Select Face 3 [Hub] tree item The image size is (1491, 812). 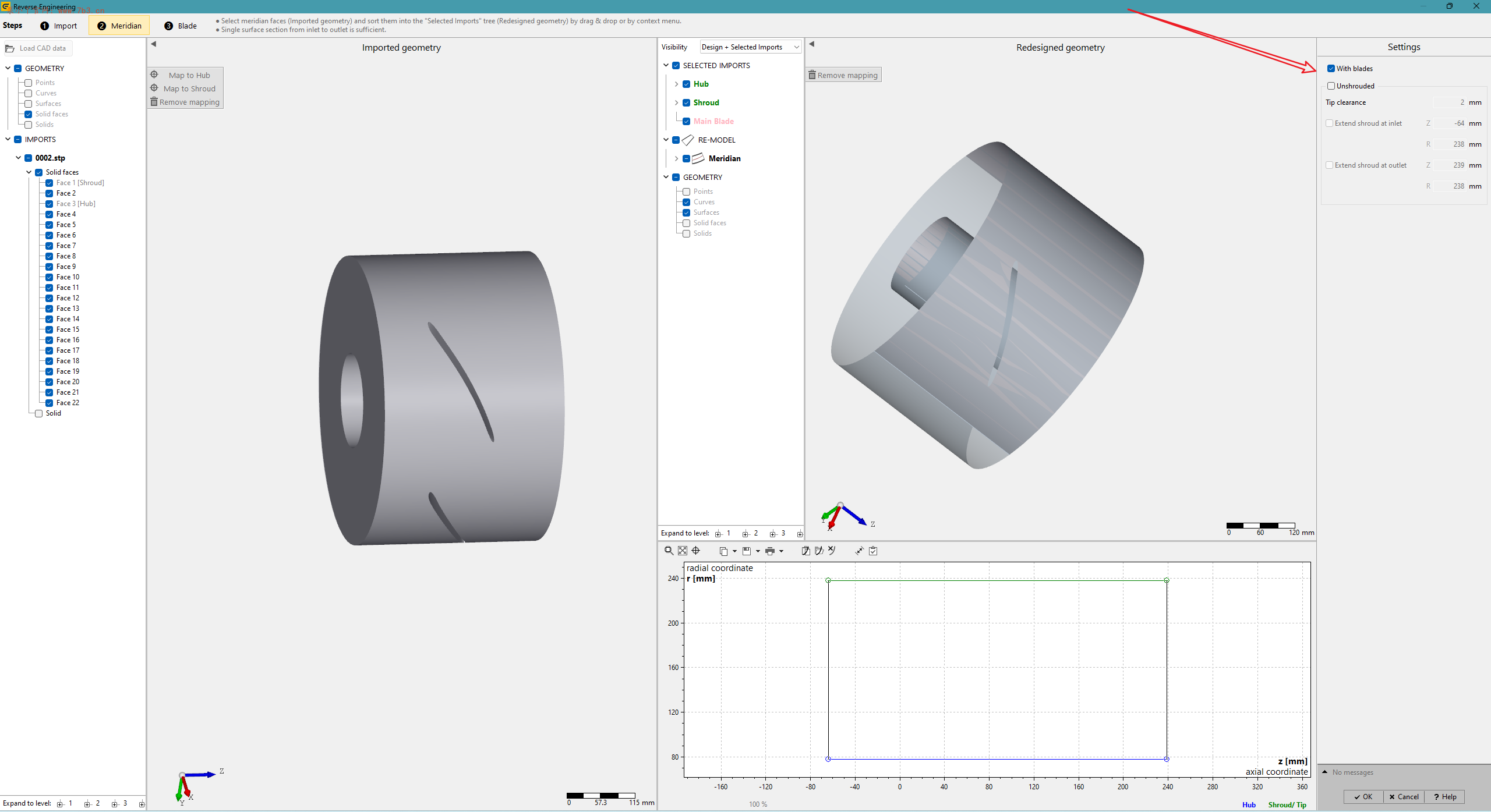pyautogui.click(x=76, y=204)
